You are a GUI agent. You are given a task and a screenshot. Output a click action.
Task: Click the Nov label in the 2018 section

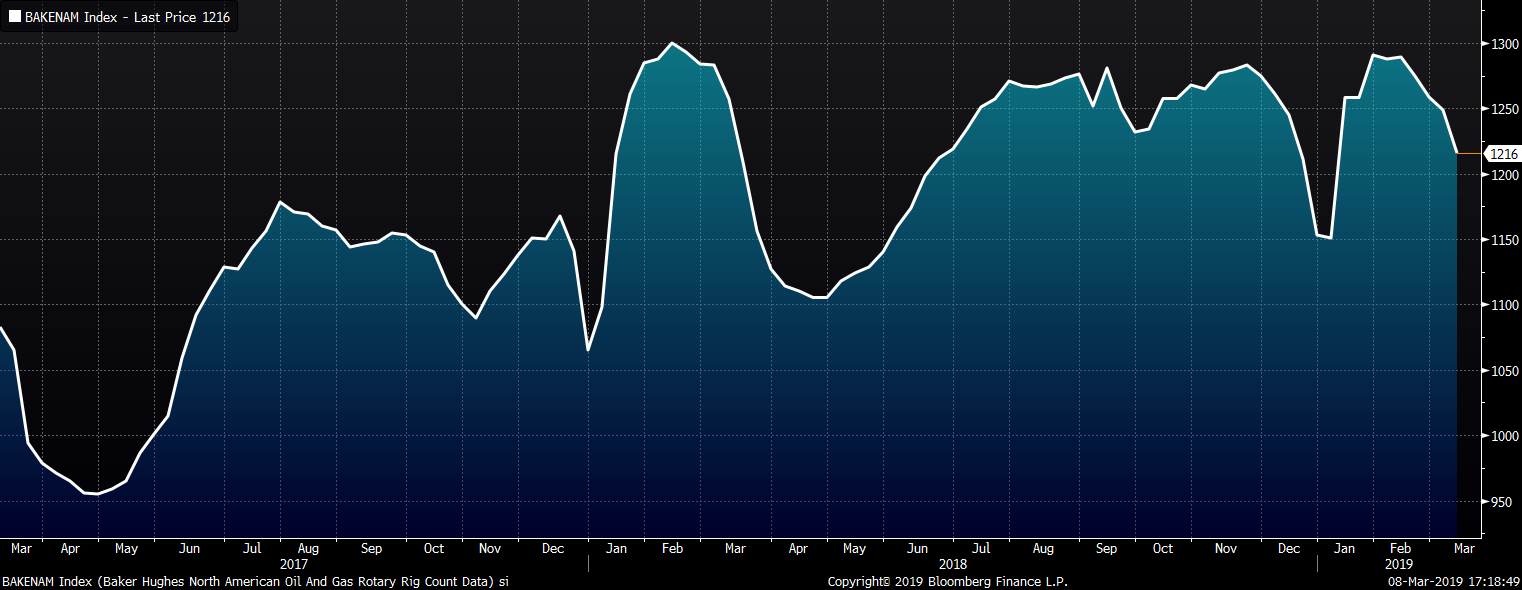1224,549
